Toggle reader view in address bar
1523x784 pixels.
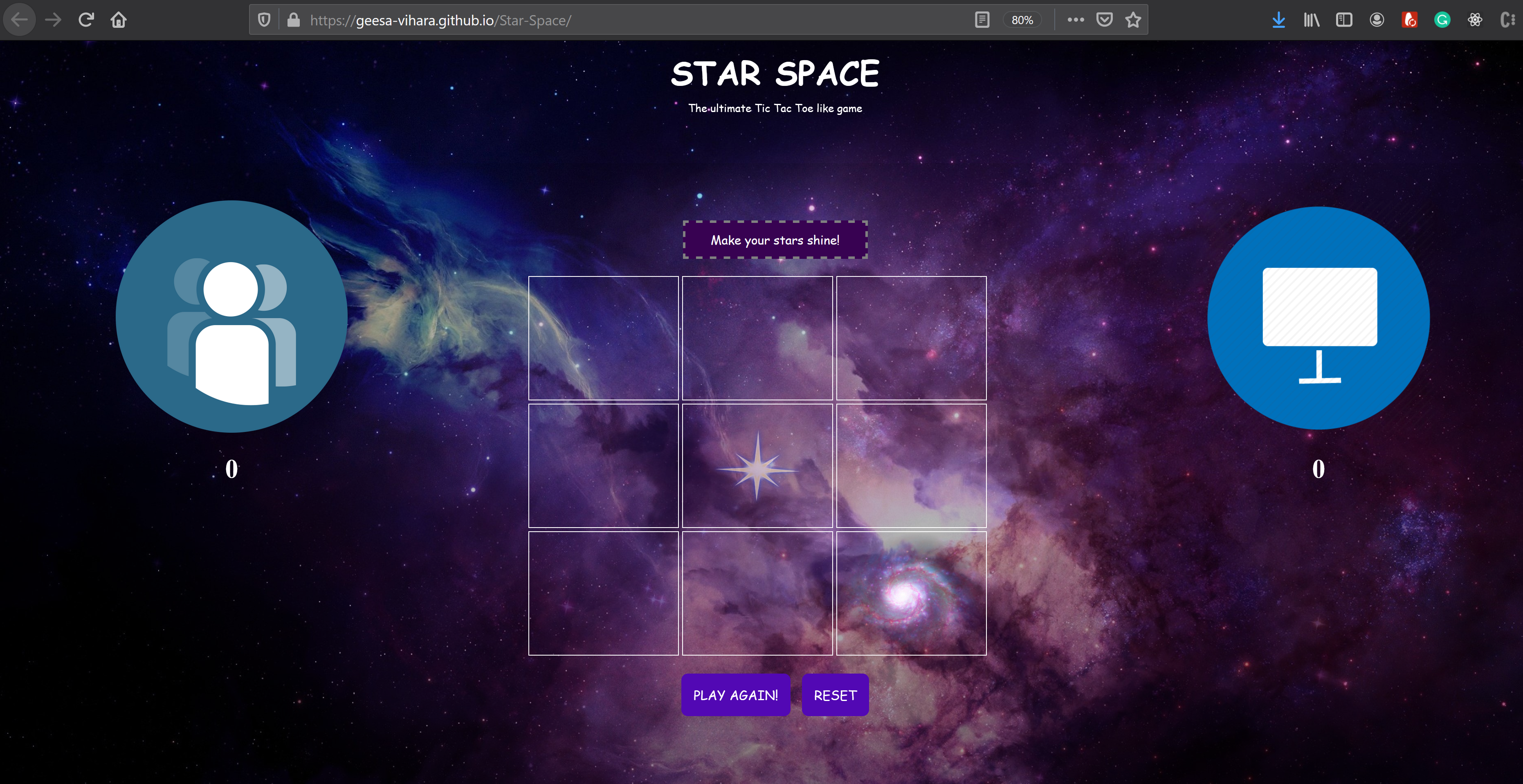[x=982, y=20]
